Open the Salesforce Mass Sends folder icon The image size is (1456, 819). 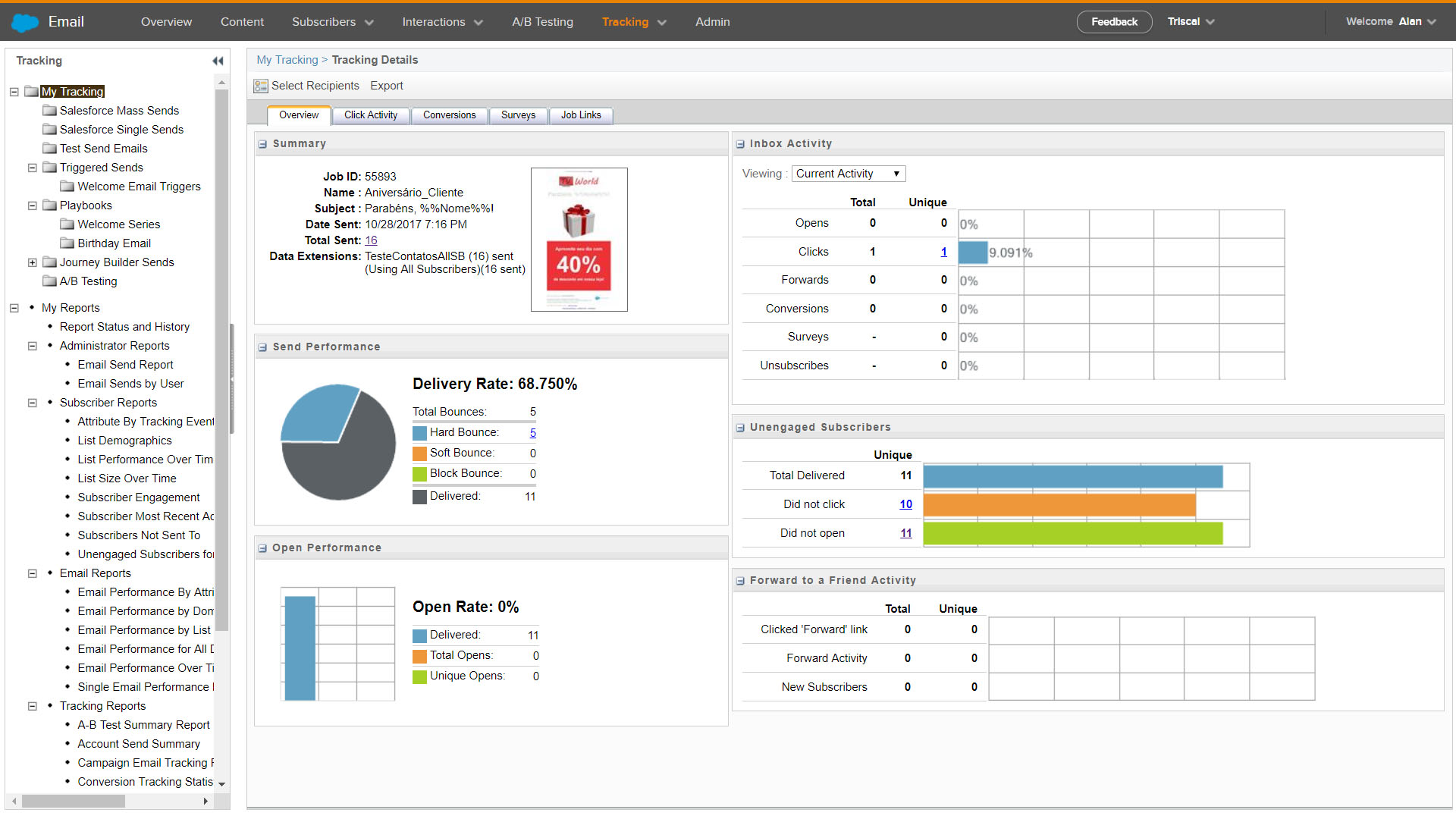(50, 111)
